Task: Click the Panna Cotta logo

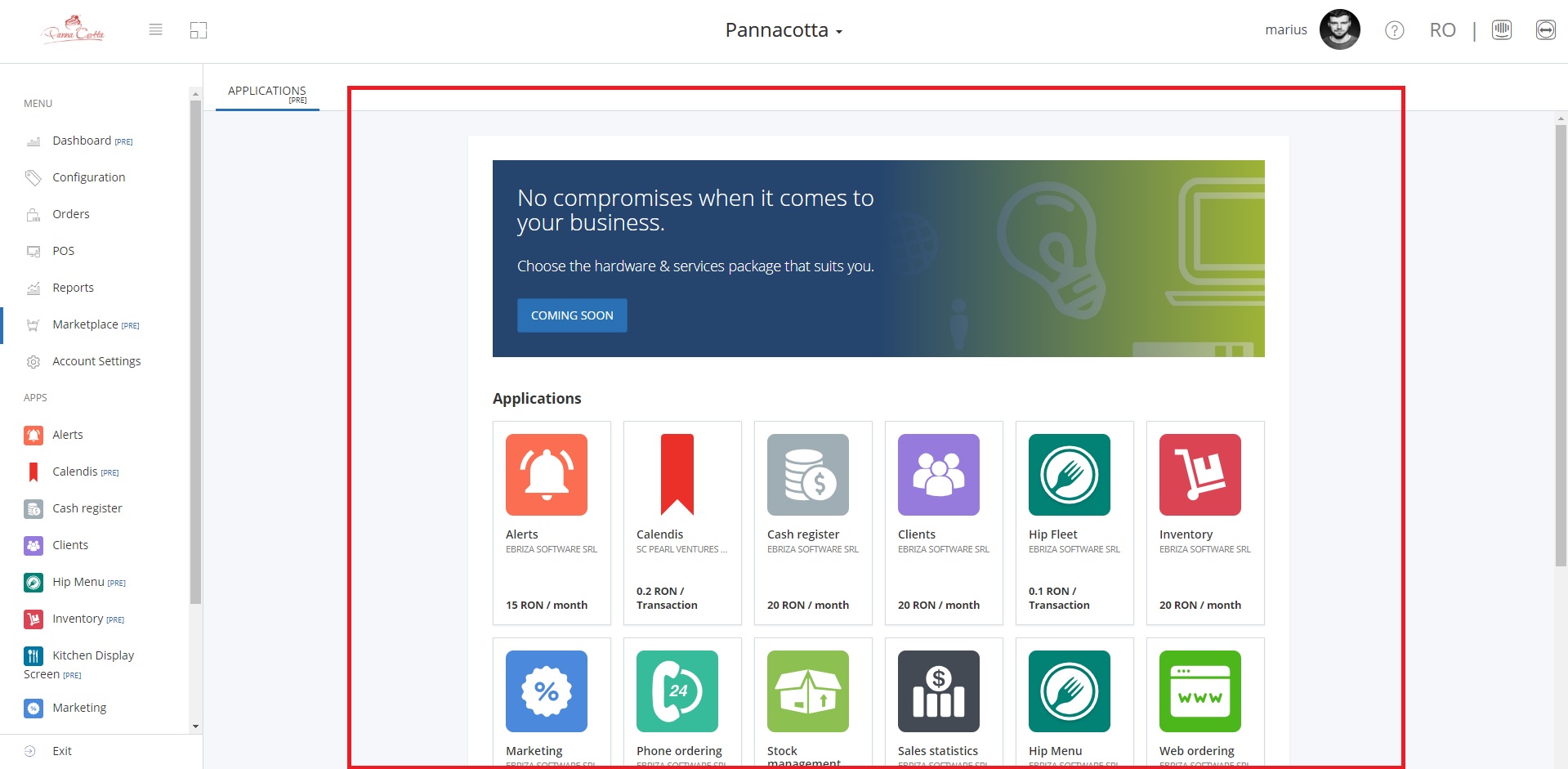Action: point(73,30)
